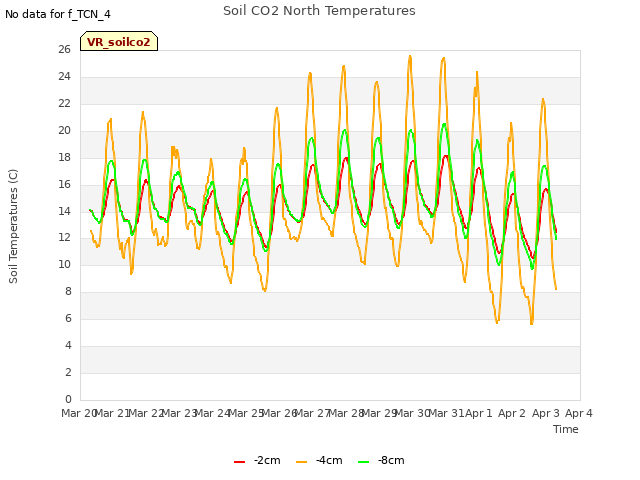The height and width of the screenshot is (480, 640).
Task: Click the Apr 3 x-axis tick label
Action: [545, 413]
